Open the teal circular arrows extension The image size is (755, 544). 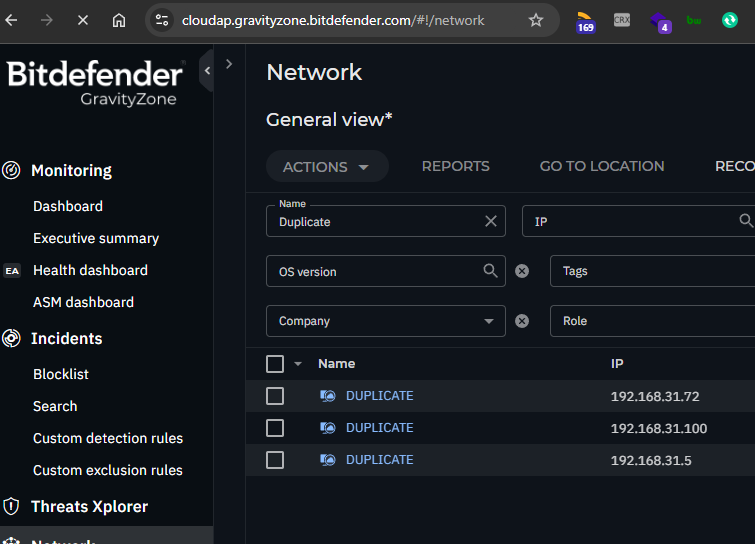point(730,20)
